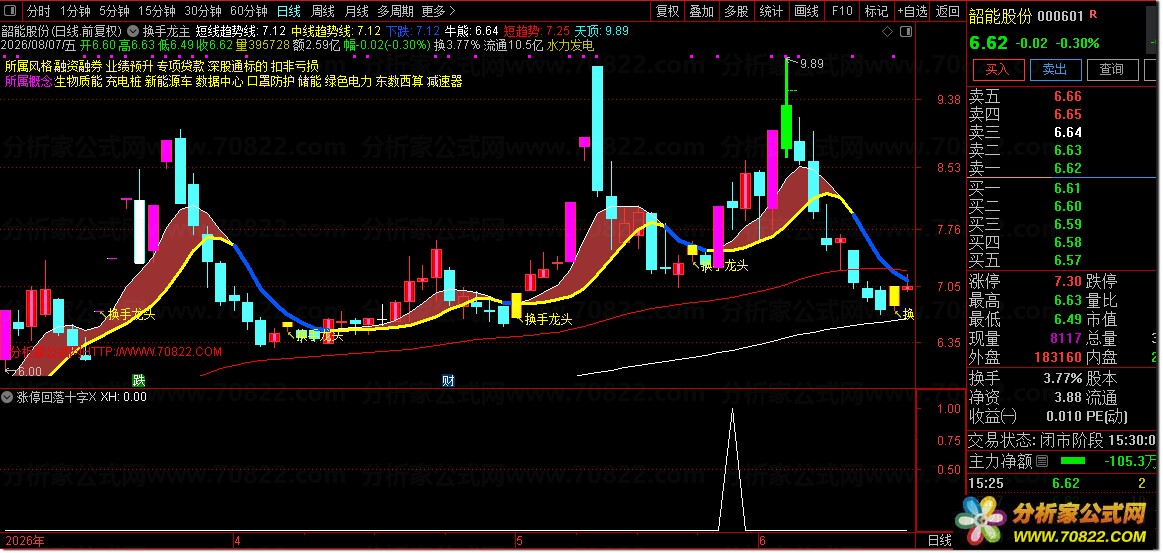Toggle the right info panel icon
Viewport: 1163px width, 553px height.
click(x=906, y=31)
